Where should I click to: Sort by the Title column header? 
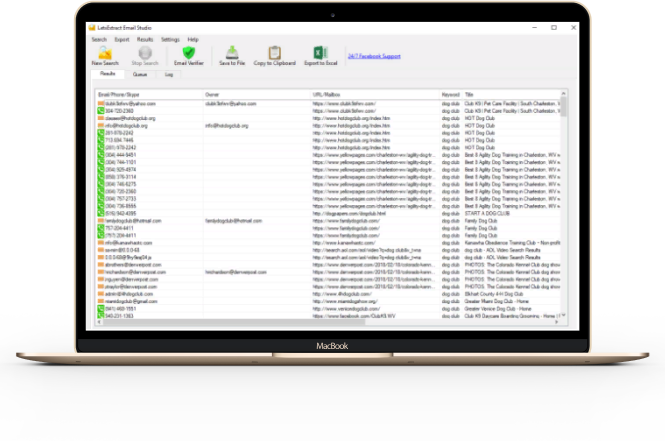[511, 95]
